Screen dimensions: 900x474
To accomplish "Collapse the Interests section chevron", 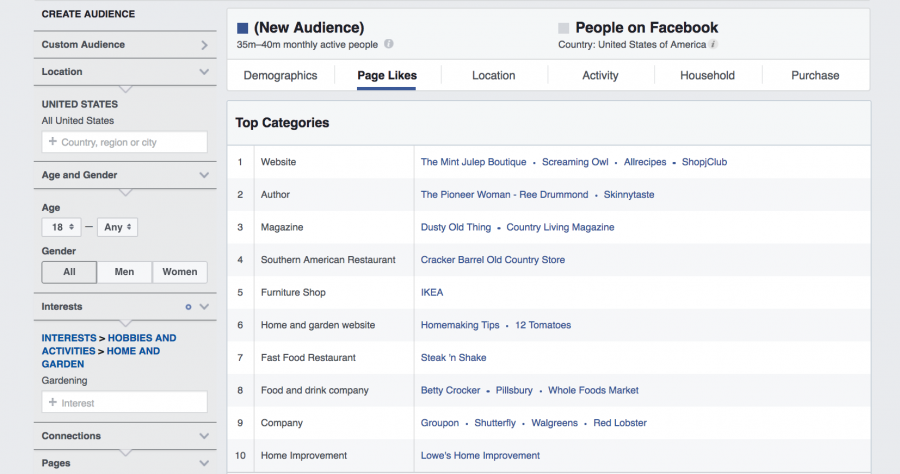I will tap(204, 307).
